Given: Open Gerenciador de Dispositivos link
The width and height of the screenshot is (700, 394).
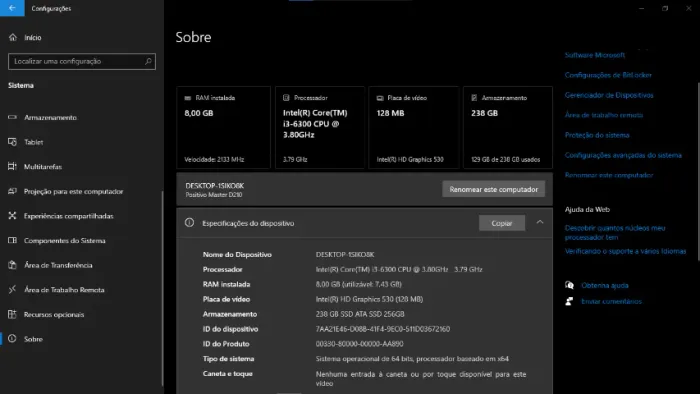Looking at the screenshot, I should [x=609, y=95].
